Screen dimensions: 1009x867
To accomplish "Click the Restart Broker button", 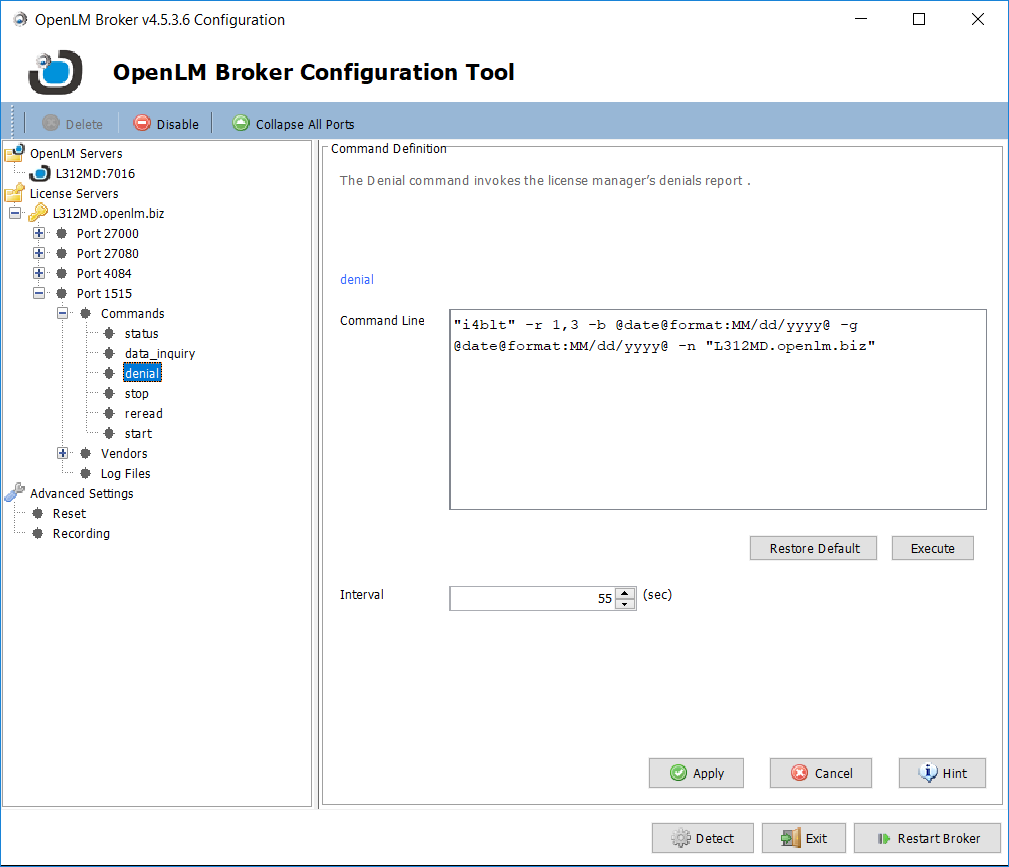I will 927,838.
